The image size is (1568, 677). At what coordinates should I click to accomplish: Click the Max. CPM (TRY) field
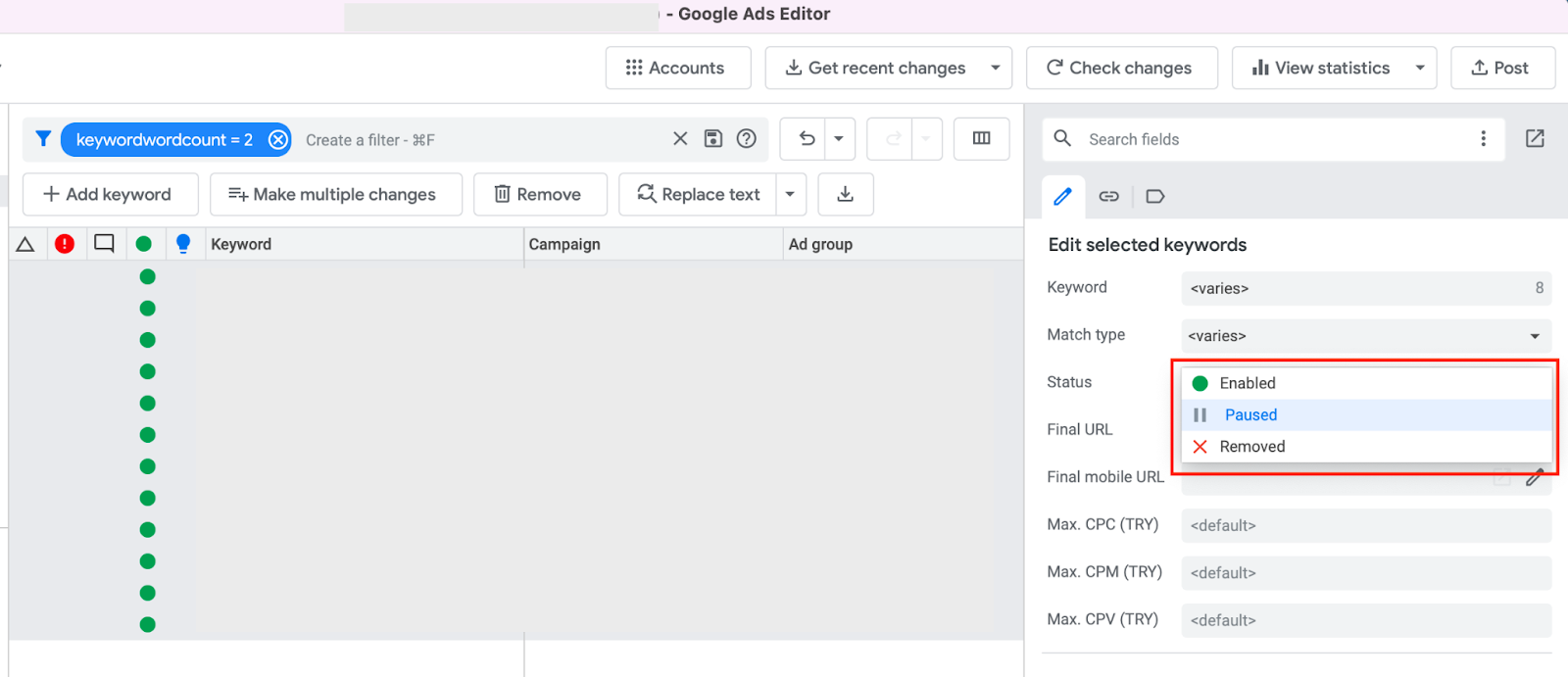click(1366, 572)
